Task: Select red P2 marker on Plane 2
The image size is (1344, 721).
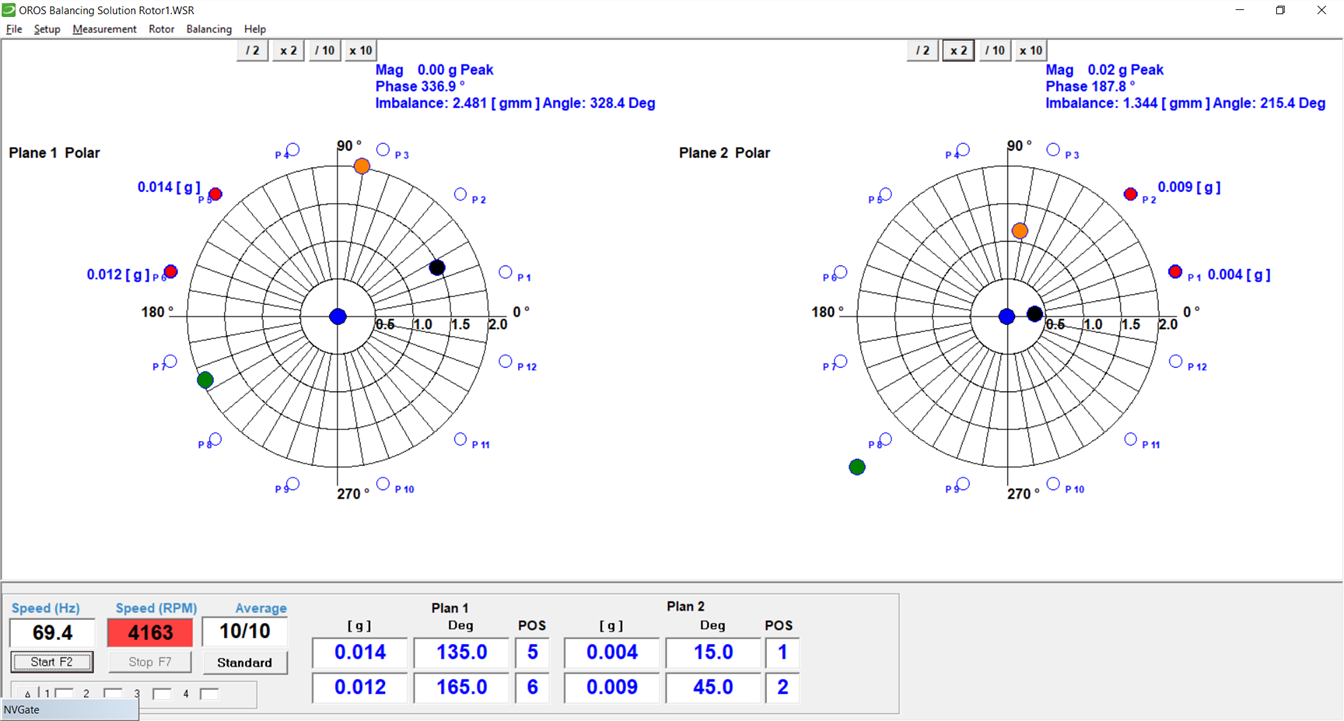Action: point(1131,194)
